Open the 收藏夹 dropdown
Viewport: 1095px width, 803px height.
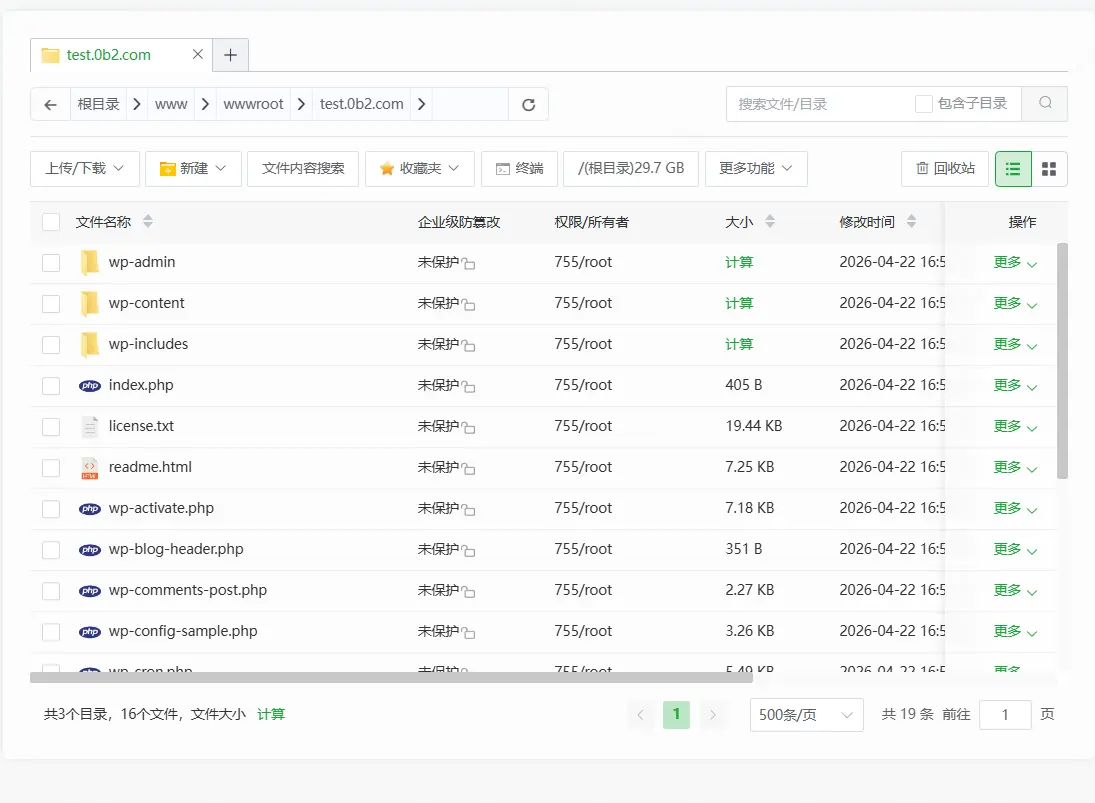point(420,169)
